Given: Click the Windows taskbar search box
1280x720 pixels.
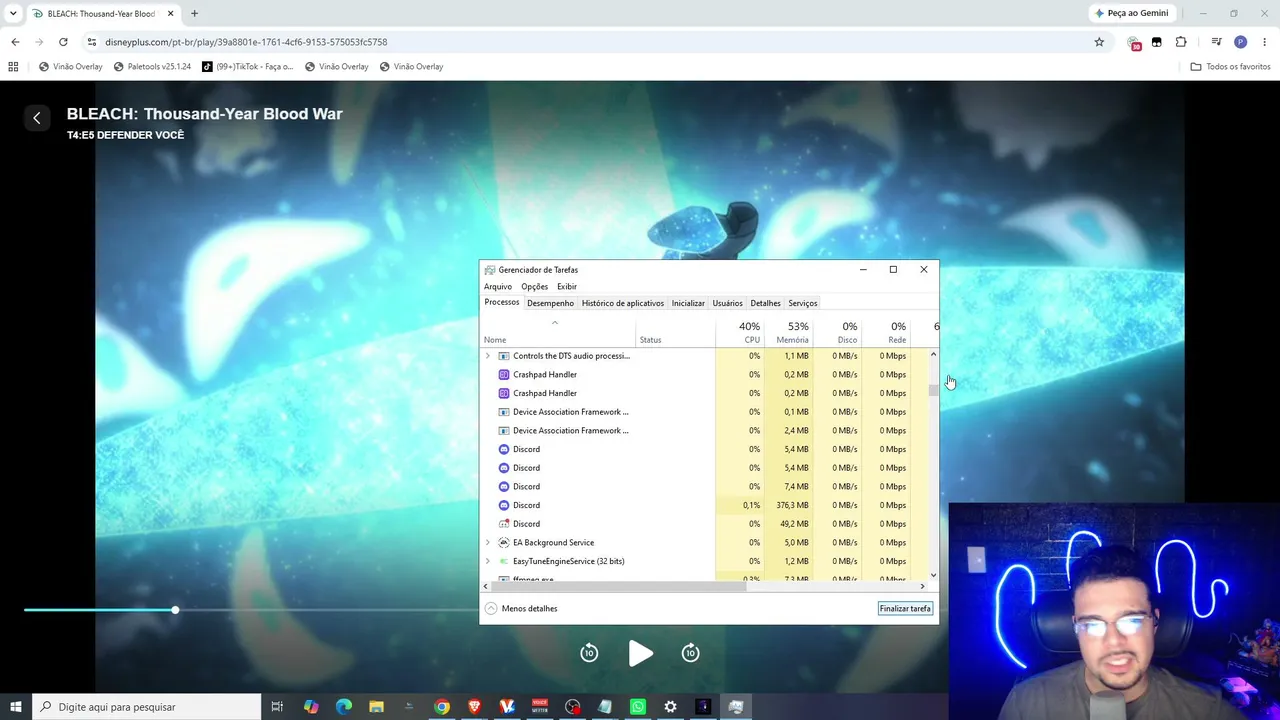Looking at the screenshot, I should coord(146,707).
